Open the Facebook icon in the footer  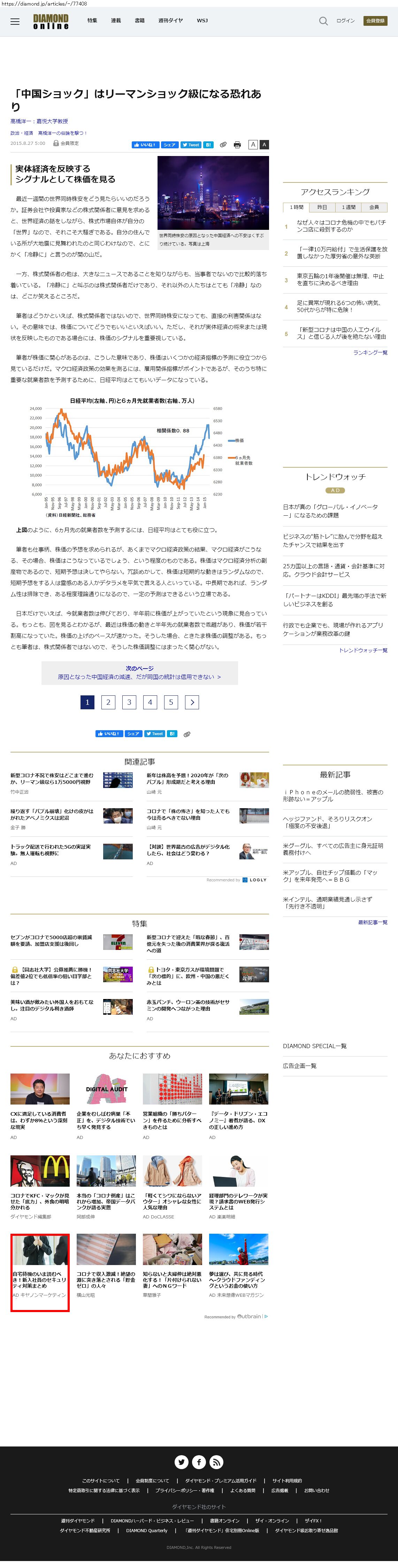point(199,1461)
